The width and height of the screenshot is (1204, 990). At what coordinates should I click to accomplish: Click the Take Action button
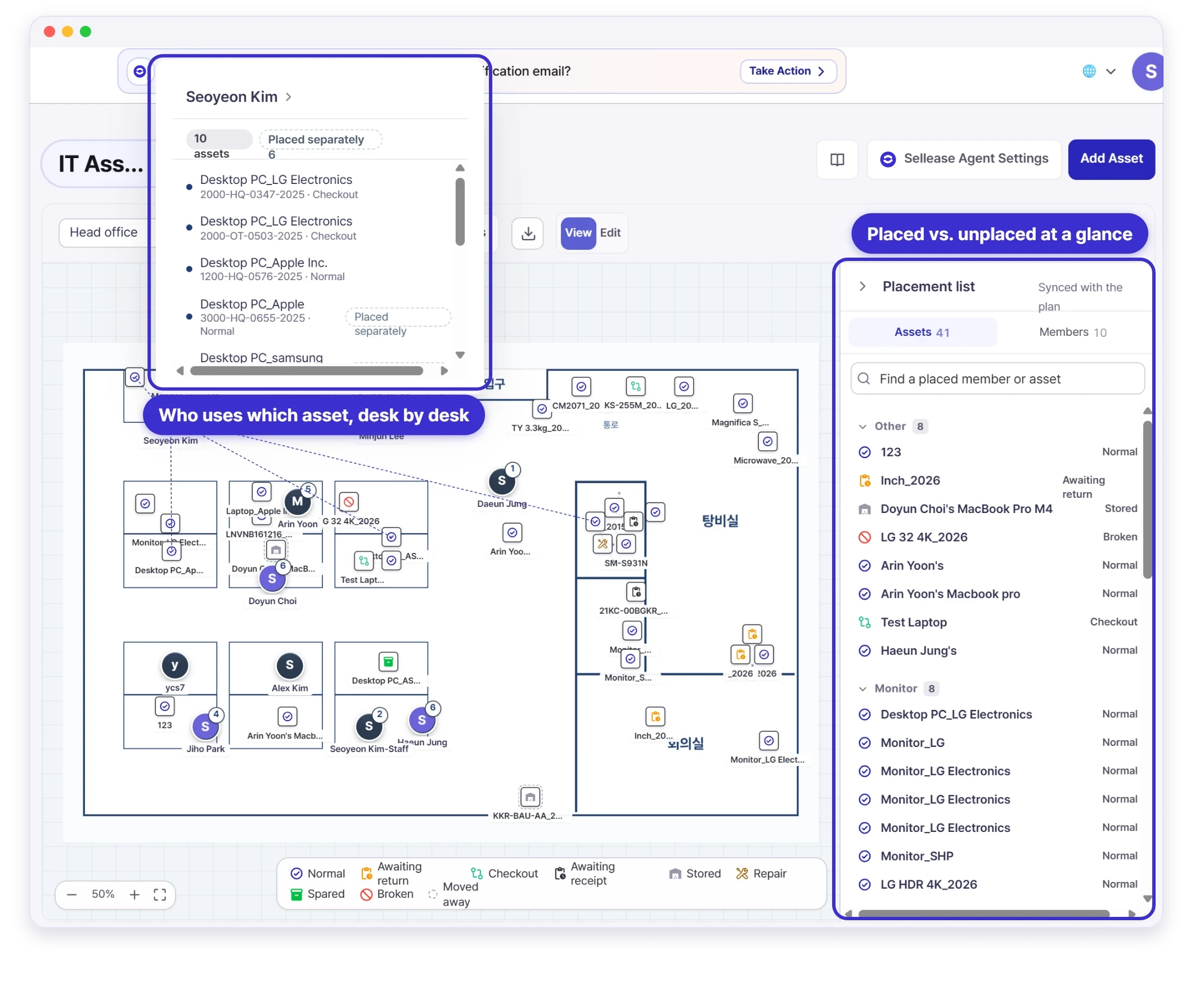[788, 71]
